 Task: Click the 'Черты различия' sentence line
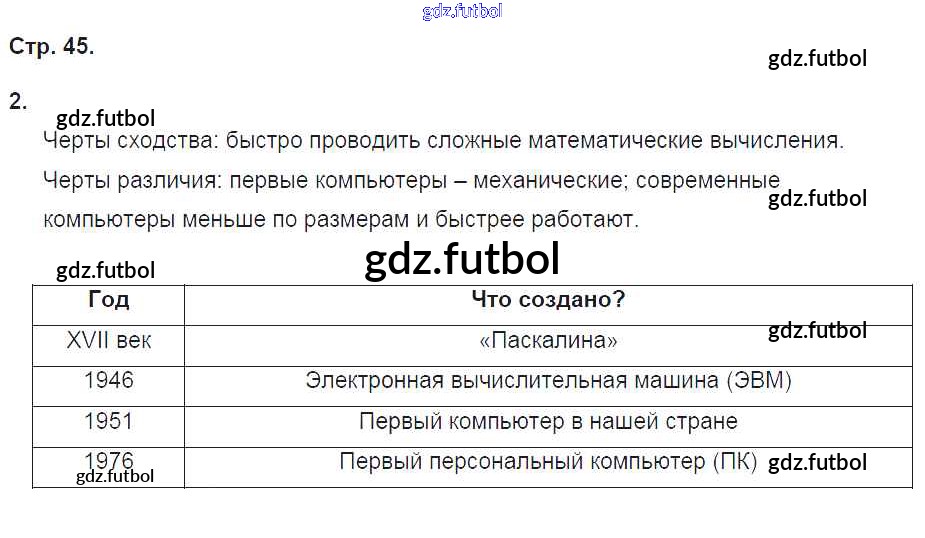(411, 182)
